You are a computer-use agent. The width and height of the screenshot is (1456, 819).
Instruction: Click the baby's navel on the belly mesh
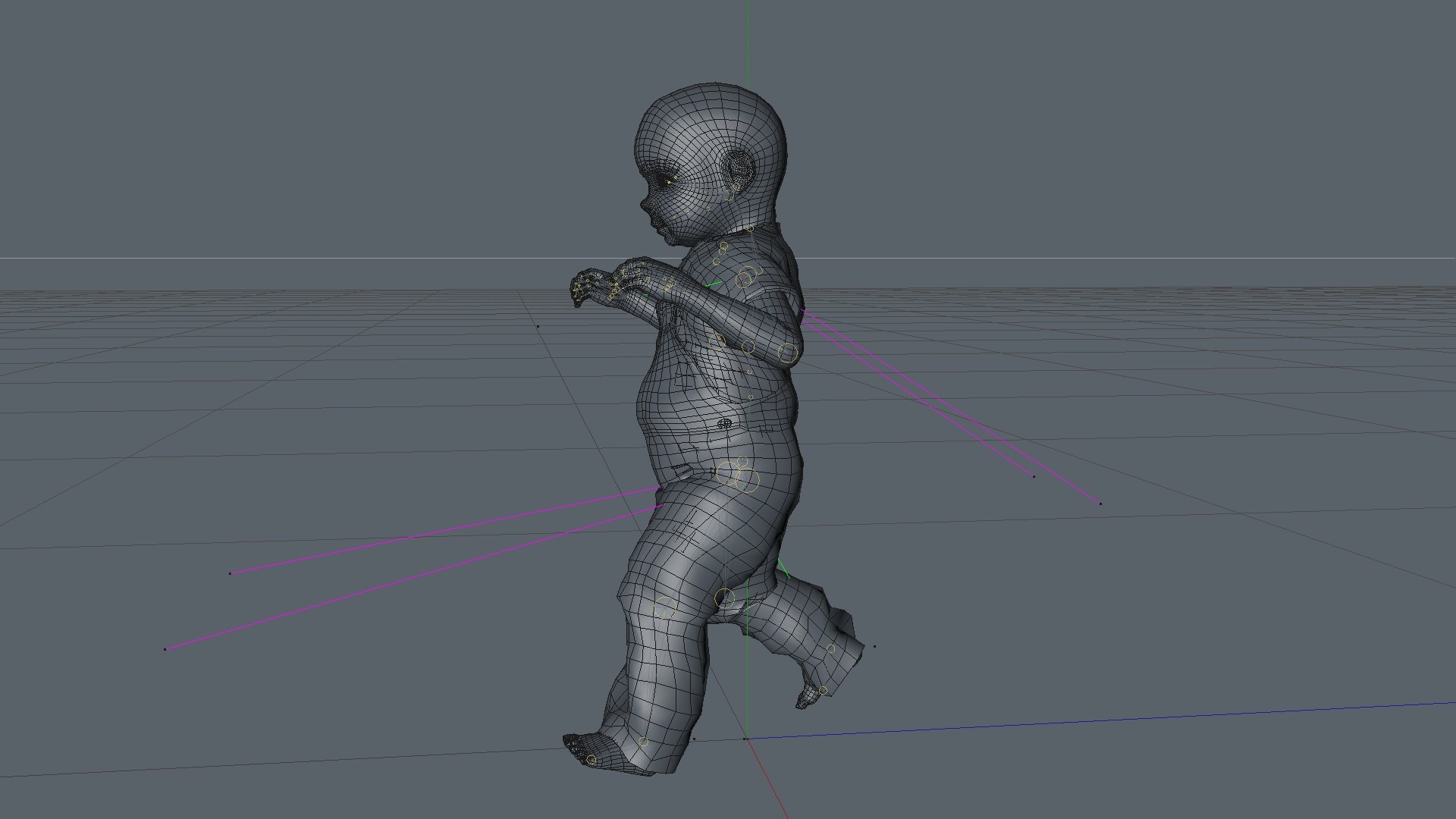(724, 423)
